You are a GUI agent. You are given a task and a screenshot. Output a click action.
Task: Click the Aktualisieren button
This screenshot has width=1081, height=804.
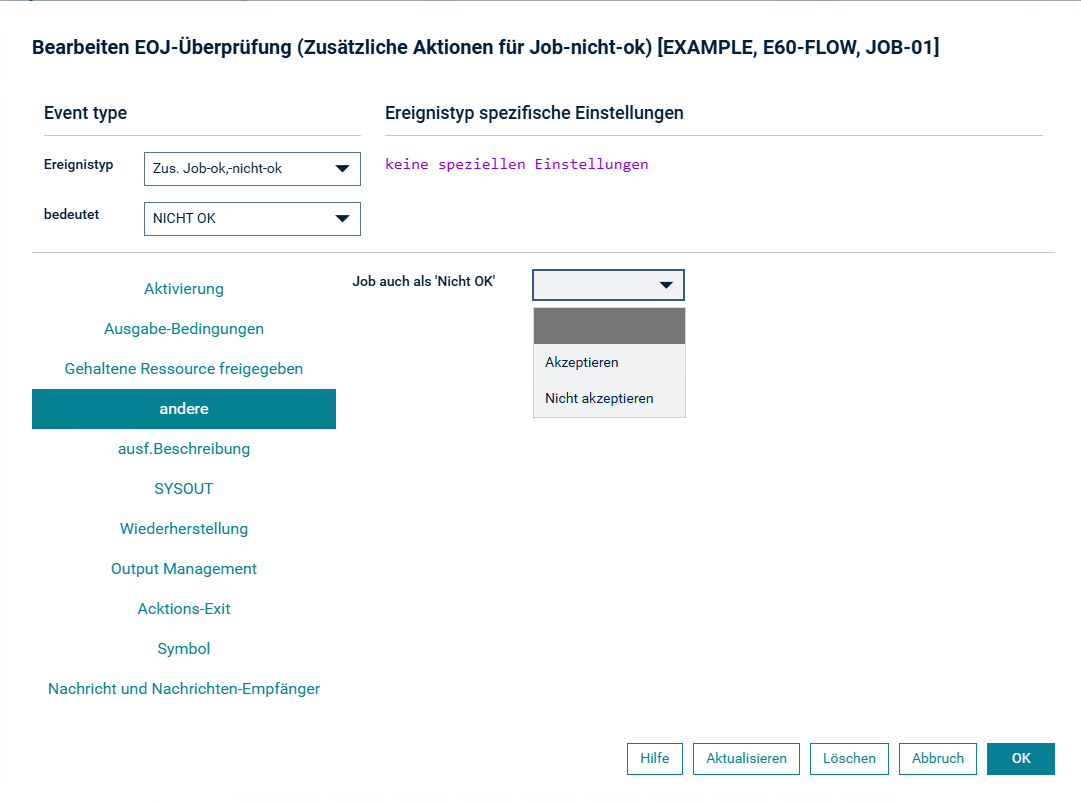[x=747, y=758]
